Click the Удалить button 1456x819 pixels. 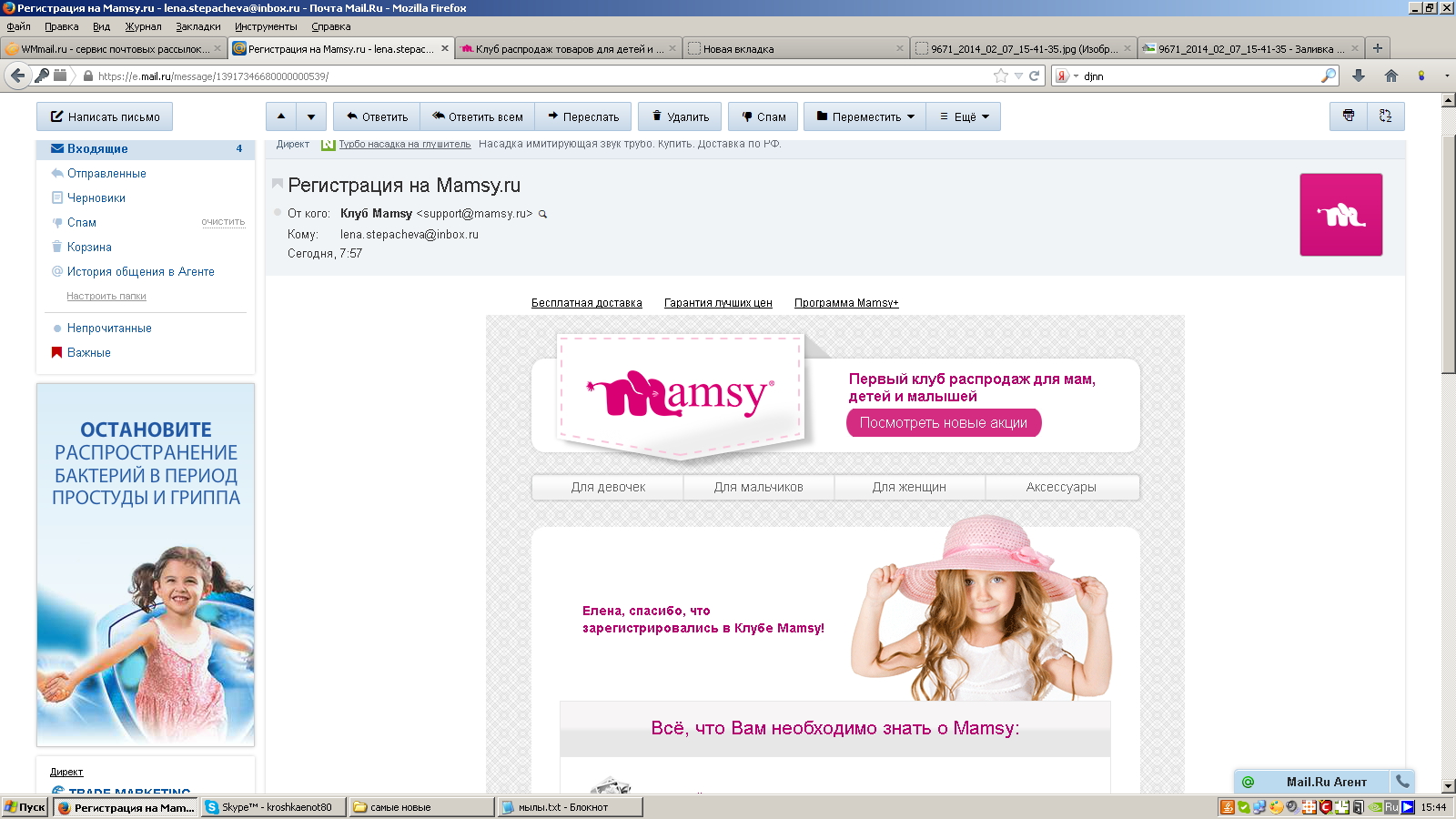tap(680, 116)
